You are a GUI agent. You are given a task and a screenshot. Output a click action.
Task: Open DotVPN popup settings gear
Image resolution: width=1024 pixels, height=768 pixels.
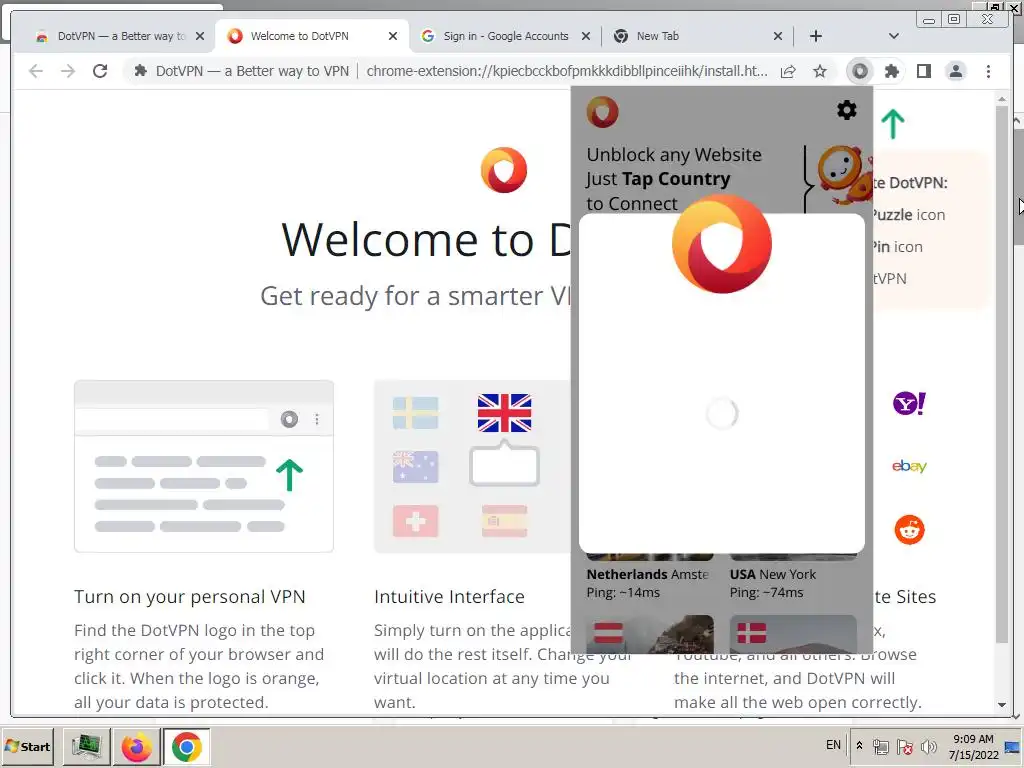pos(846,110)
